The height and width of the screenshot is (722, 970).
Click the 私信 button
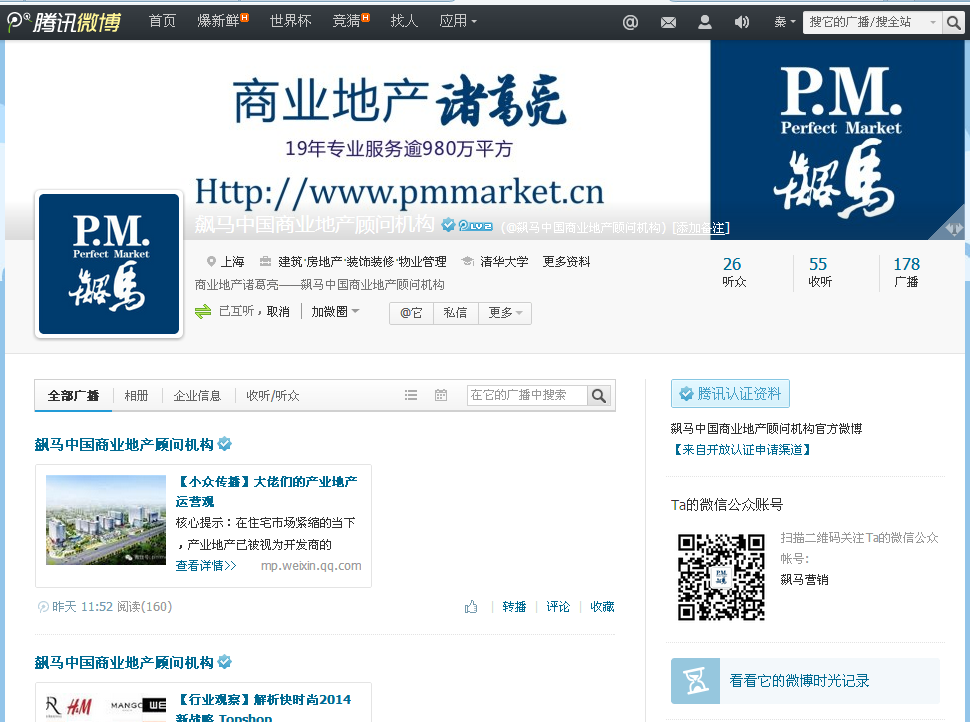456,312
